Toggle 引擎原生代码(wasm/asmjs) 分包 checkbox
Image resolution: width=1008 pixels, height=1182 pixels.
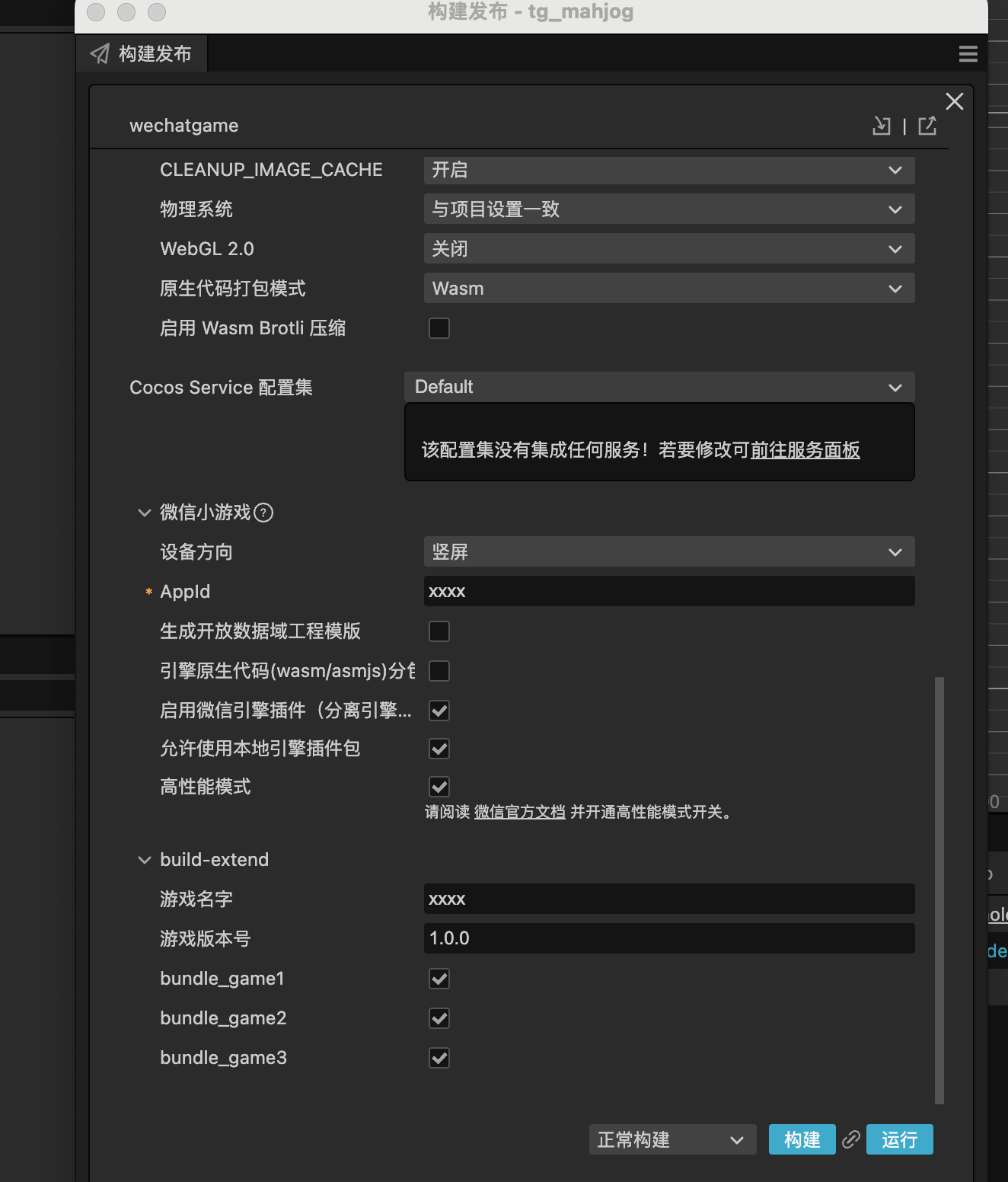pyautogui.click(x=439, y=671)
